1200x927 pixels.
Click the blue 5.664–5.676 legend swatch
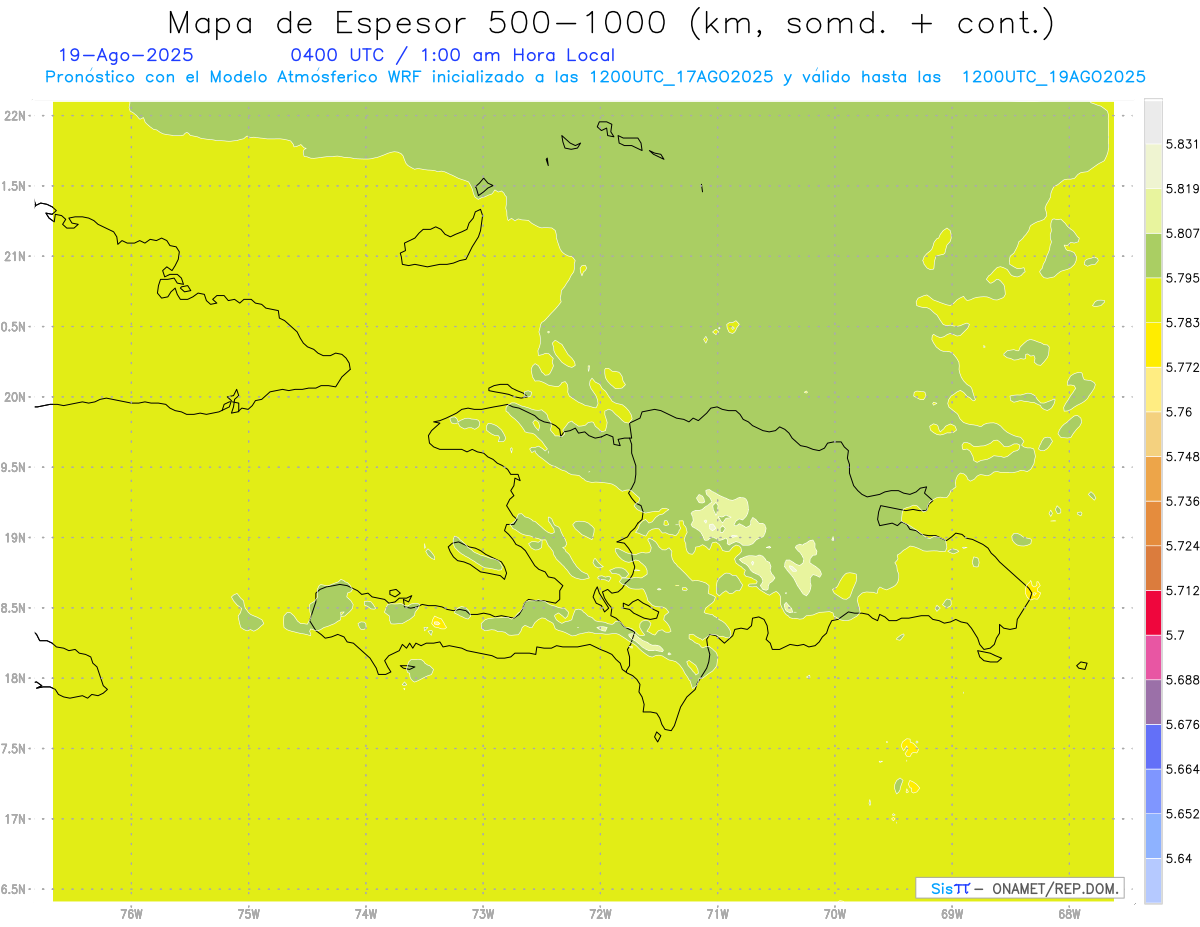pos(1153,746)
